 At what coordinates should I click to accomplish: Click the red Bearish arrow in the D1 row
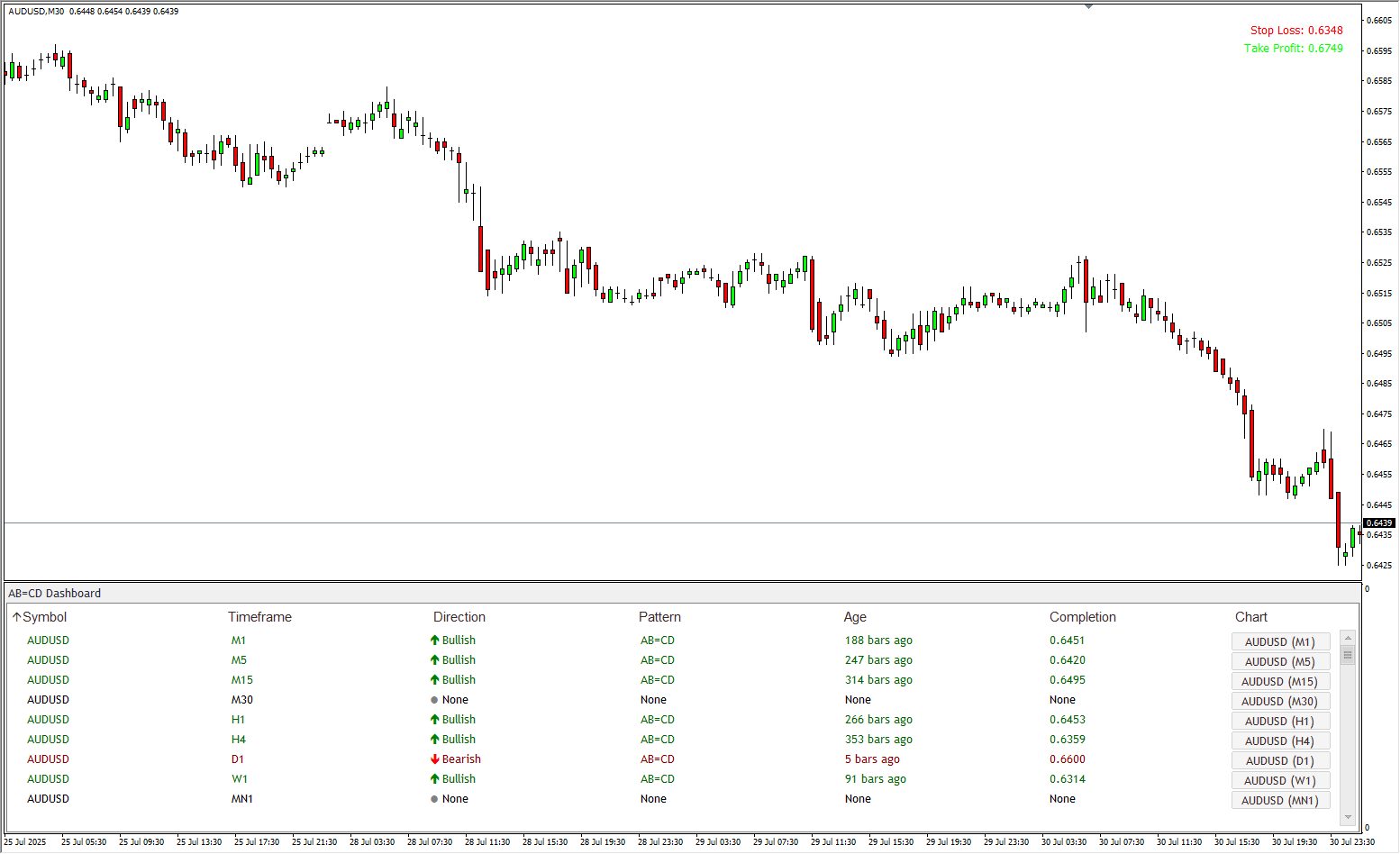[435, 759]
